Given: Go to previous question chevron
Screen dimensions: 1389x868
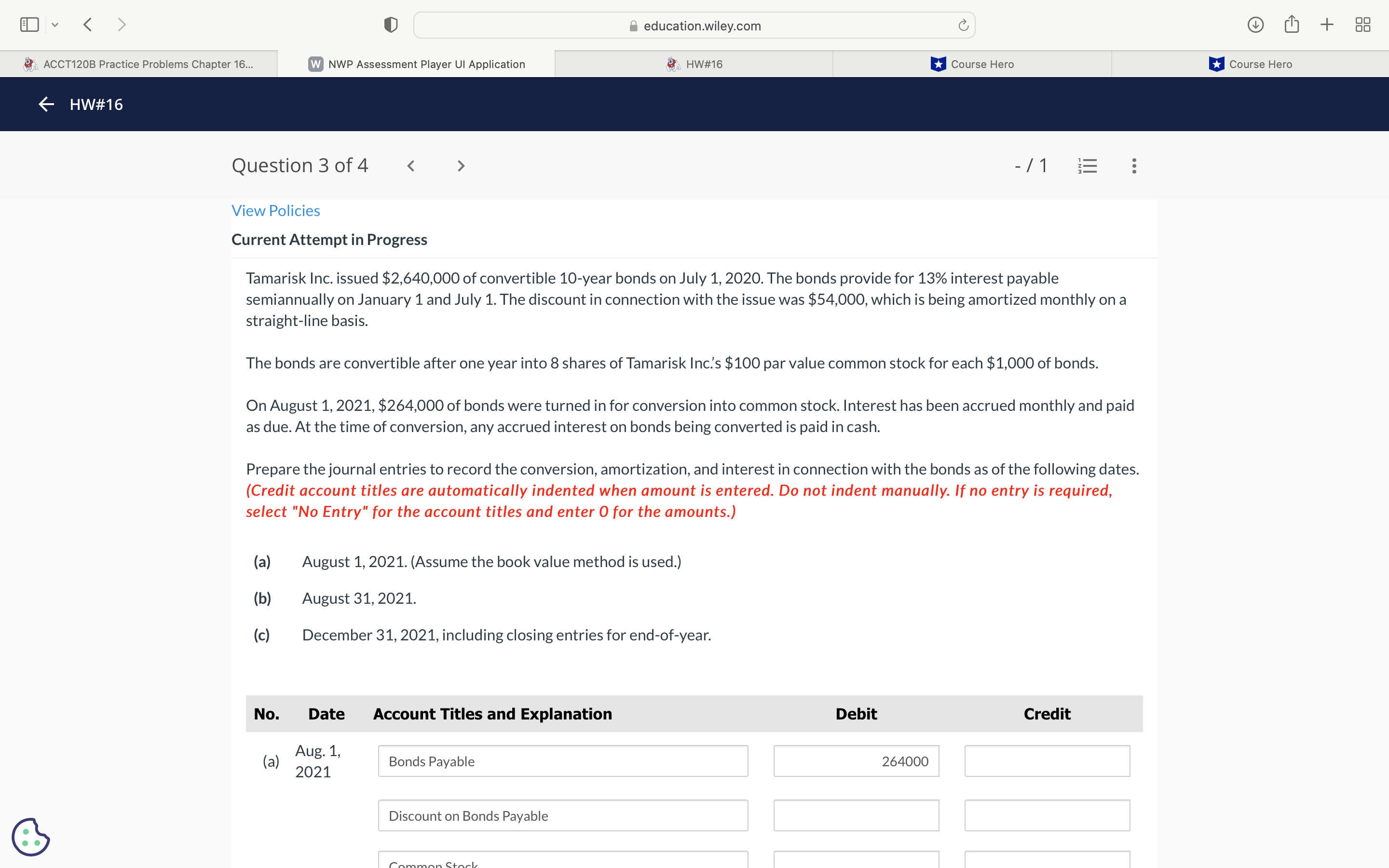Looking at the screenshot, I should (411, 166).
